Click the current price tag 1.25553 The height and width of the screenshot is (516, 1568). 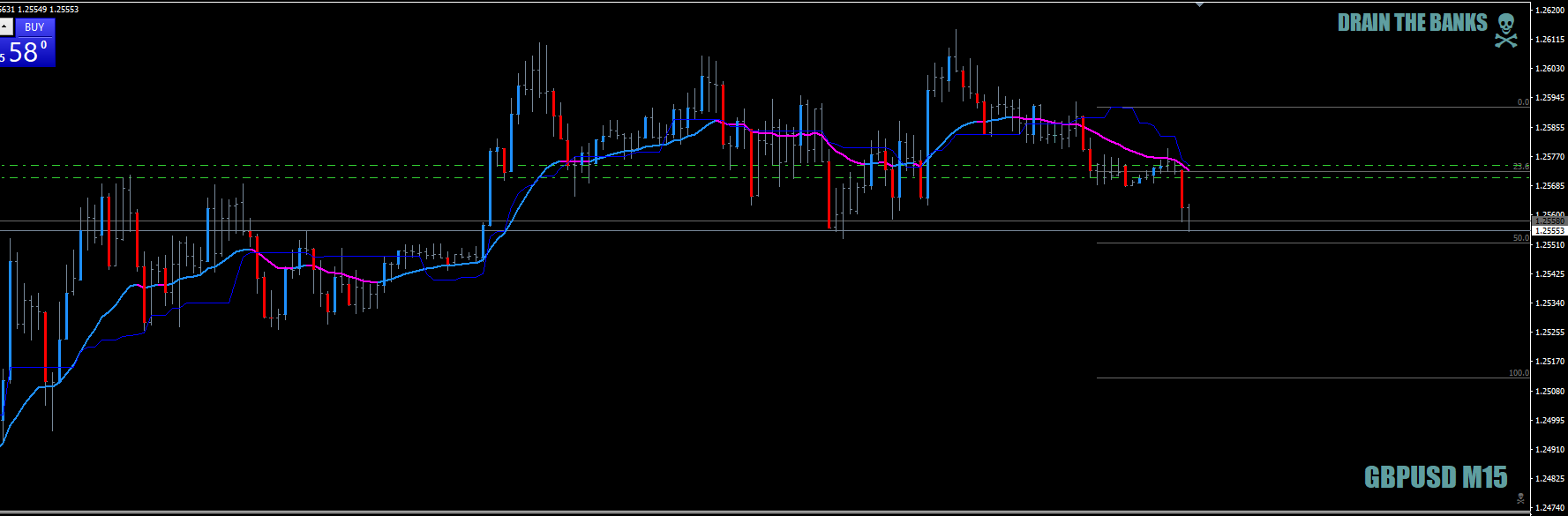(x=1549, y=231)
